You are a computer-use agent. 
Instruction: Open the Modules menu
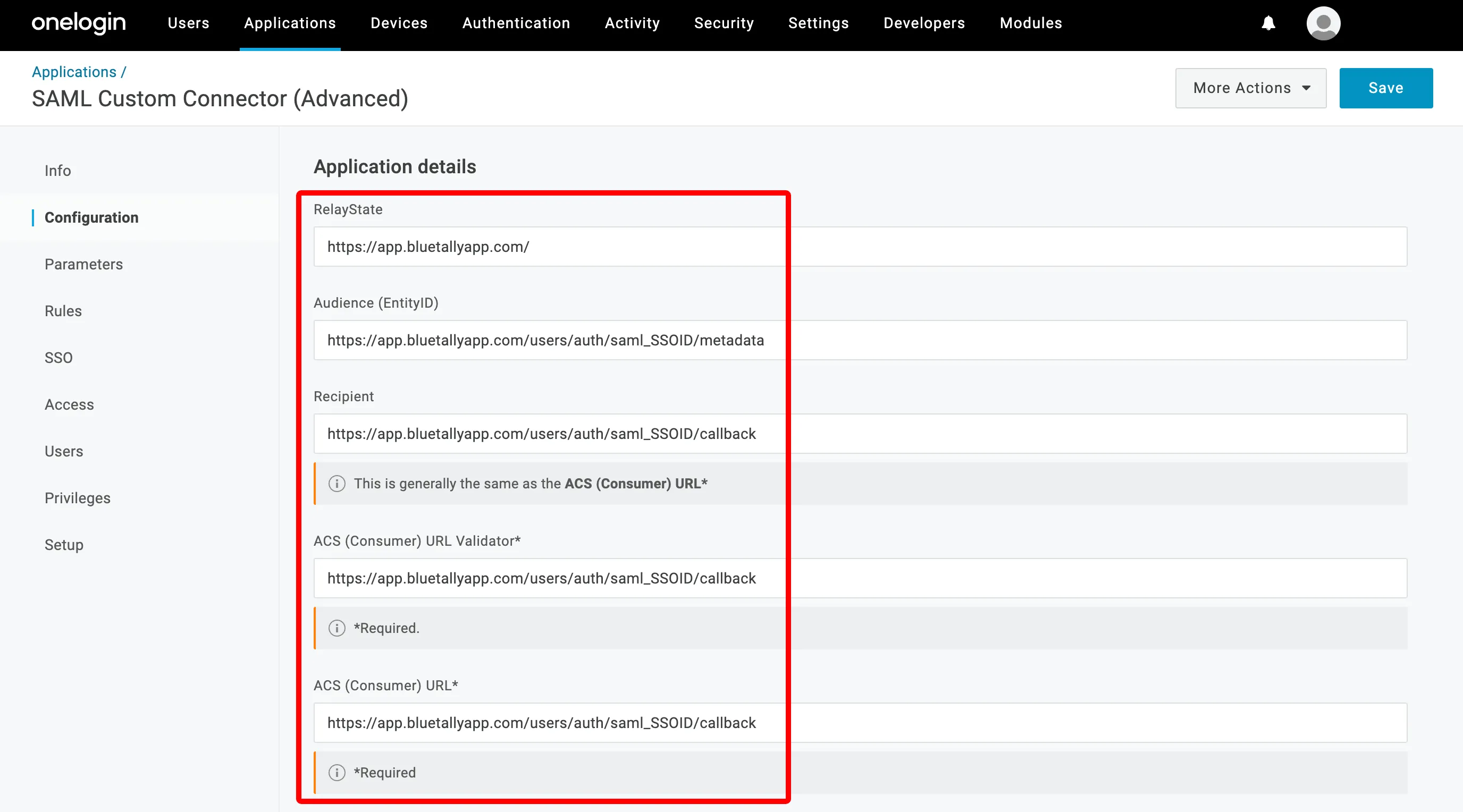(1031, 23)
